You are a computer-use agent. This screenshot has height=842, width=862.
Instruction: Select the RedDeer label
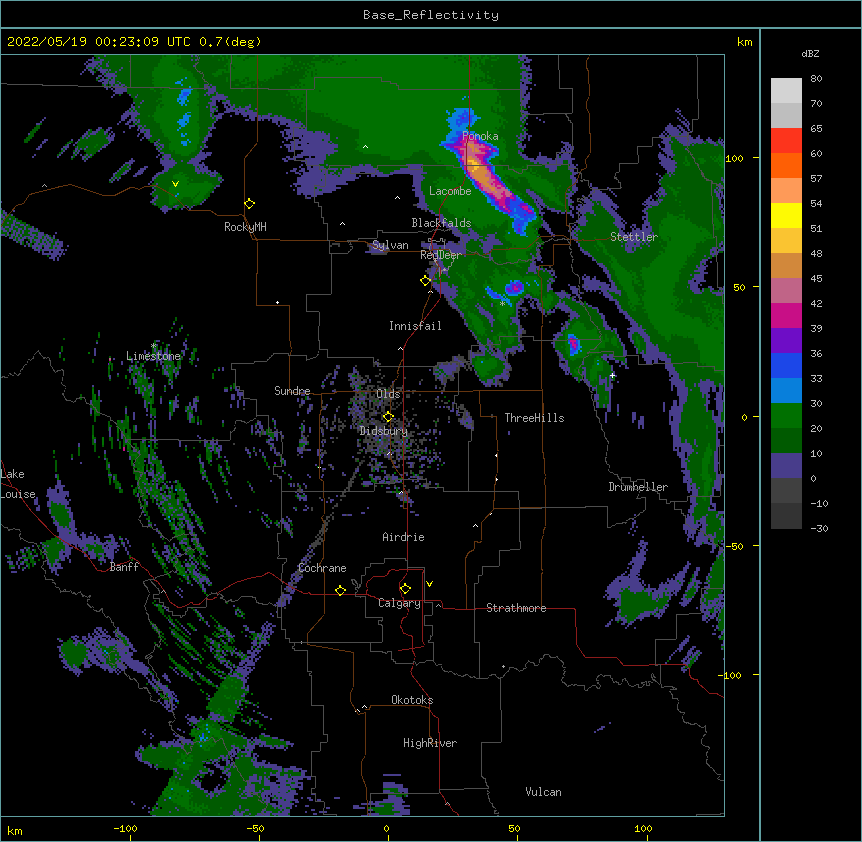[440, 255]
